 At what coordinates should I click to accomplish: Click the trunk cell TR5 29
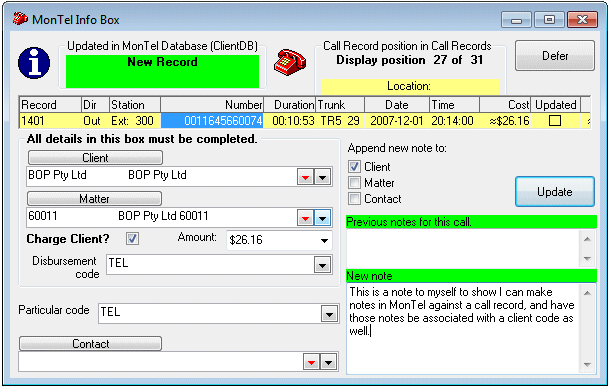click(x=340, y=121)
